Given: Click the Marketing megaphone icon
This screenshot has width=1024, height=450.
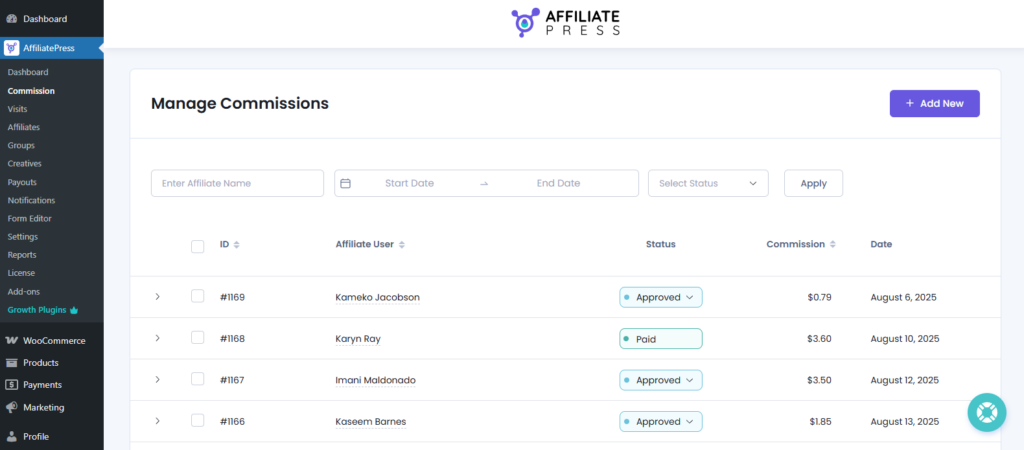Looking at the screenshot, I should pos(11,407).
